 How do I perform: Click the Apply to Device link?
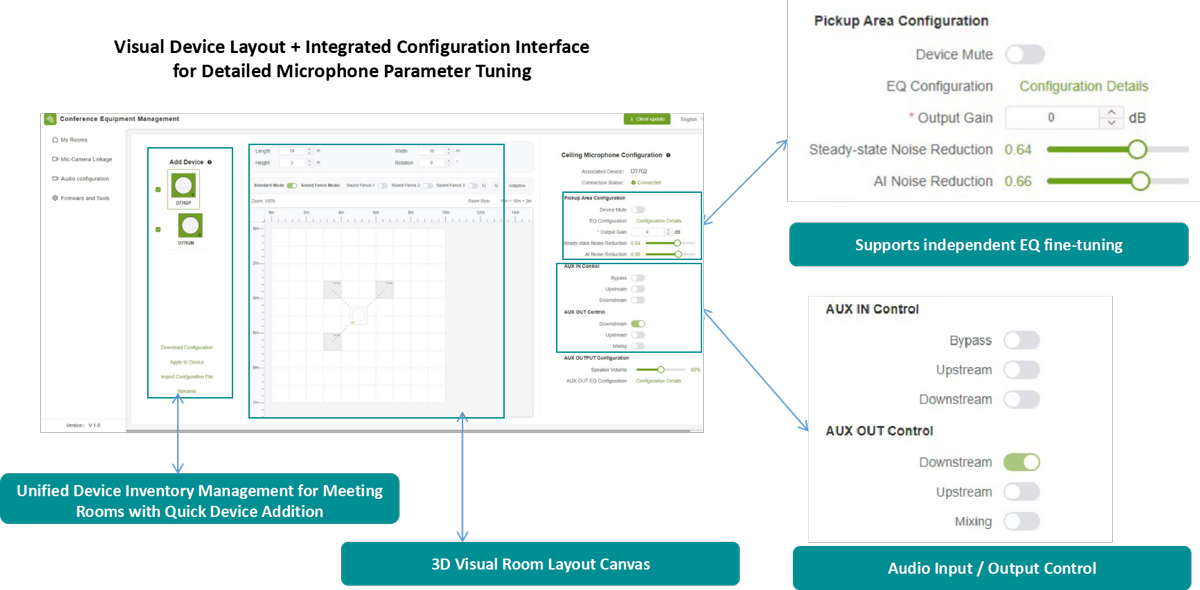[x=187, y=362]
